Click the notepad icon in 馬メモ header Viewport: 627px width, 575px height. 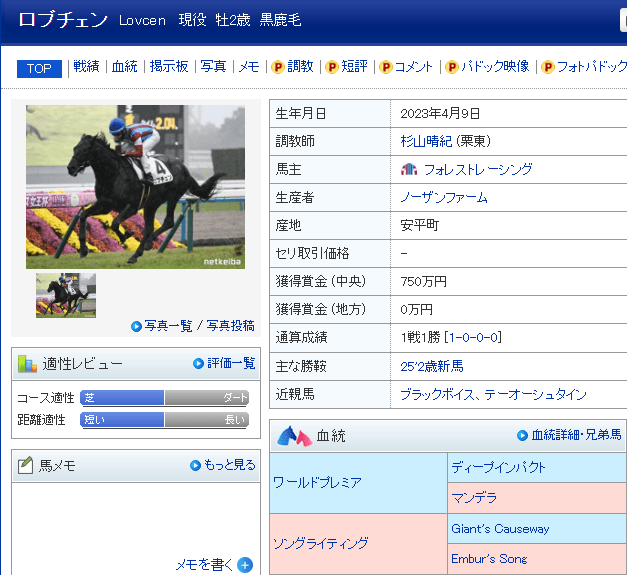click(x=25, y=465)
